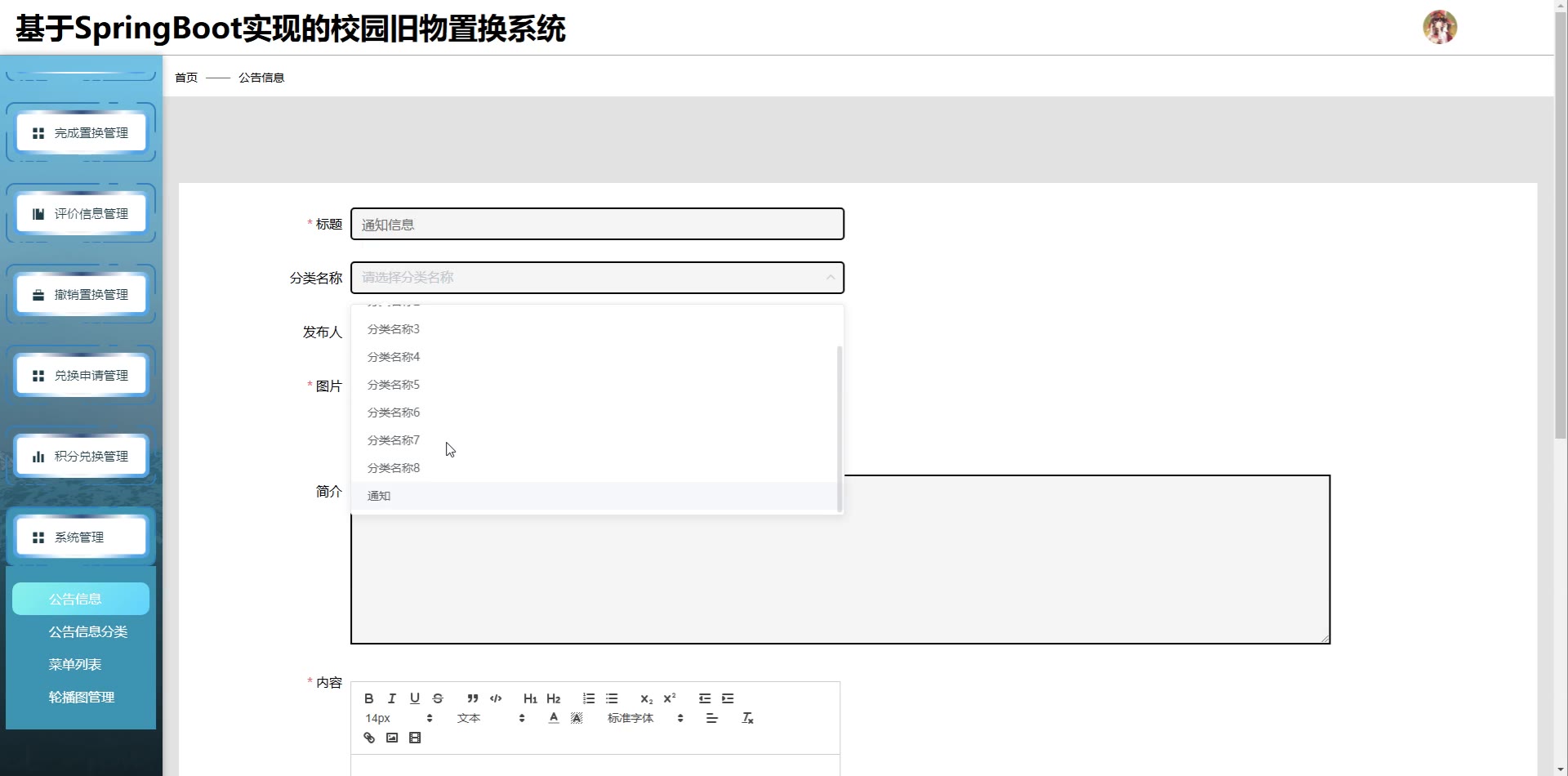Choose 分类名称5 from the dropdown list
This screenshot has height=776, width=1568.
click(x=595, y=385)
